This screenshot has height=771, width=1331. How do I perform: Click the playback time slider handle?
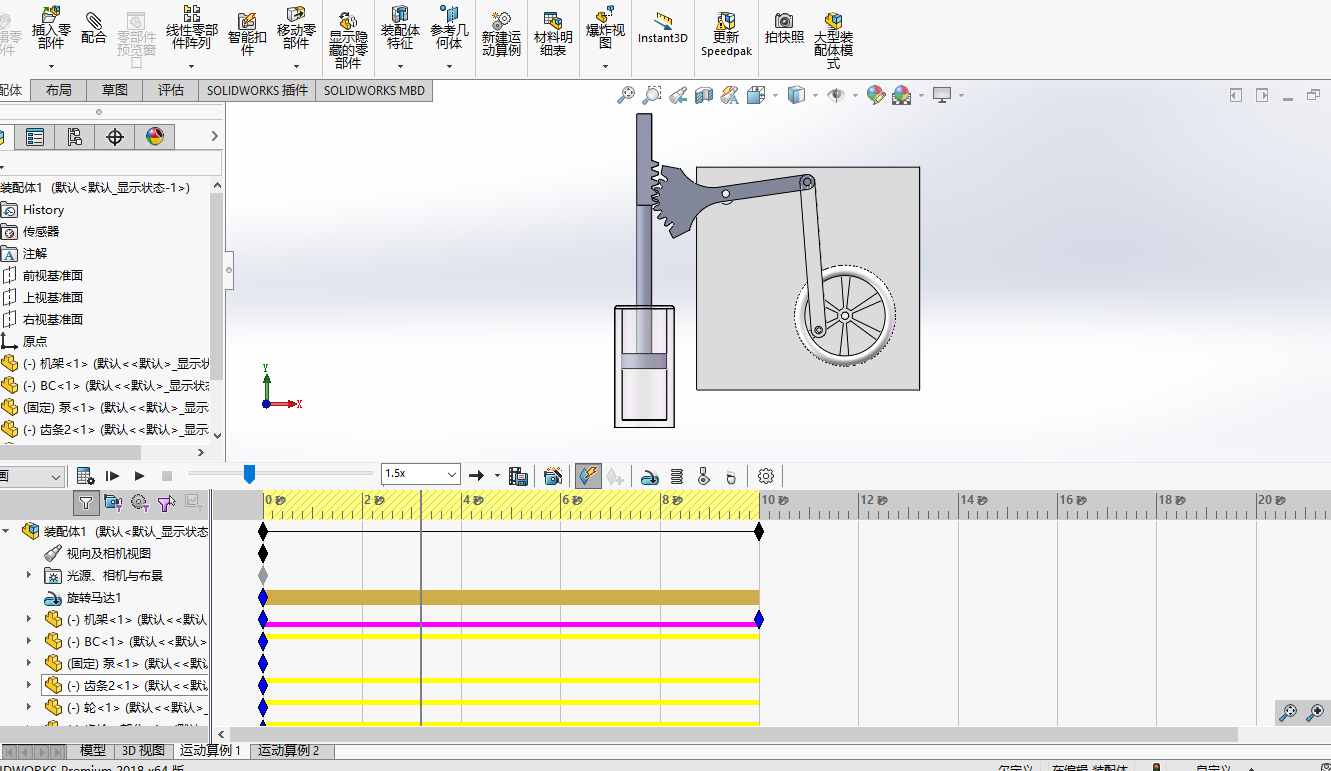coord(249,474)
